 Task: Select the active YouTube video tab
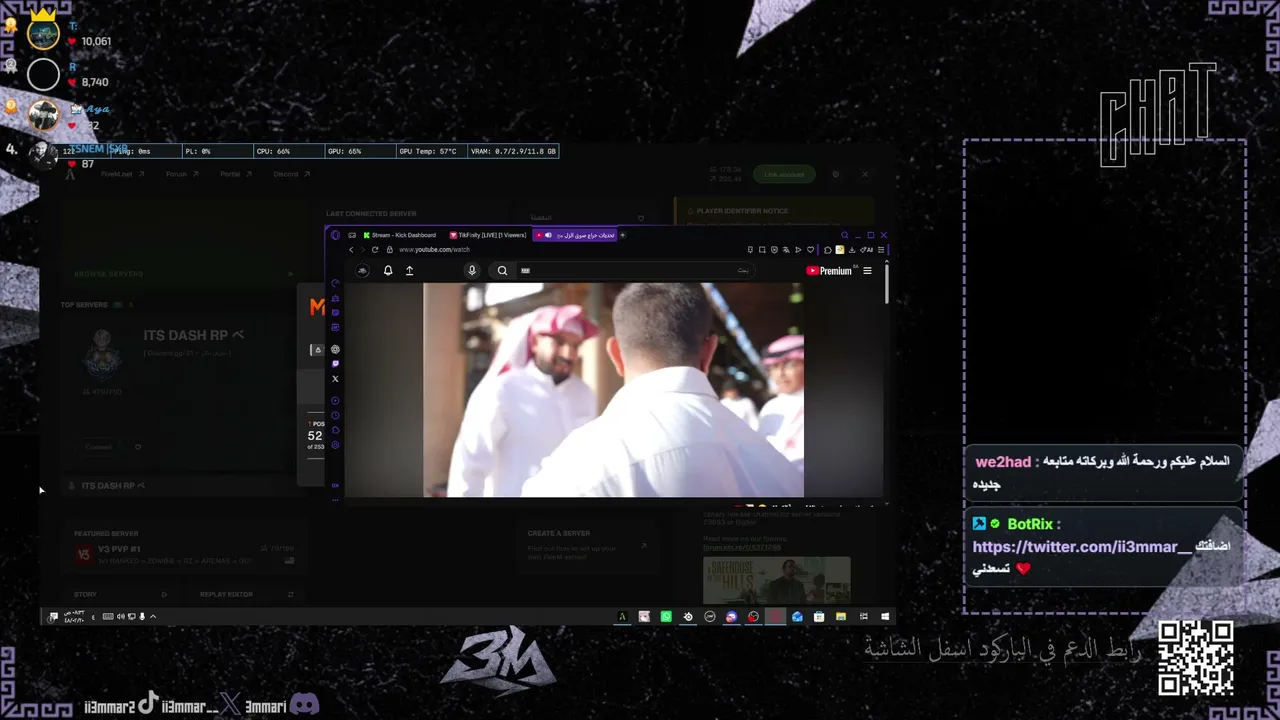tap(574, 235)
